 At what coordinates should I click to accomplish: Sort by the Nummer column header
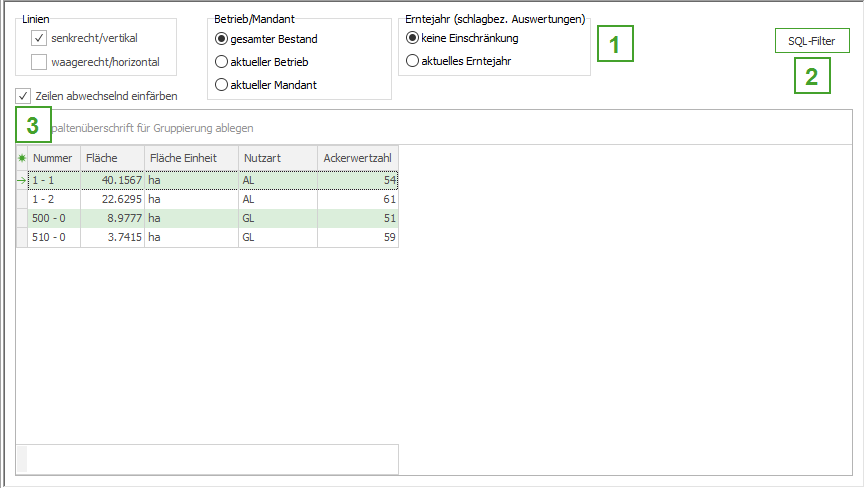53,158
